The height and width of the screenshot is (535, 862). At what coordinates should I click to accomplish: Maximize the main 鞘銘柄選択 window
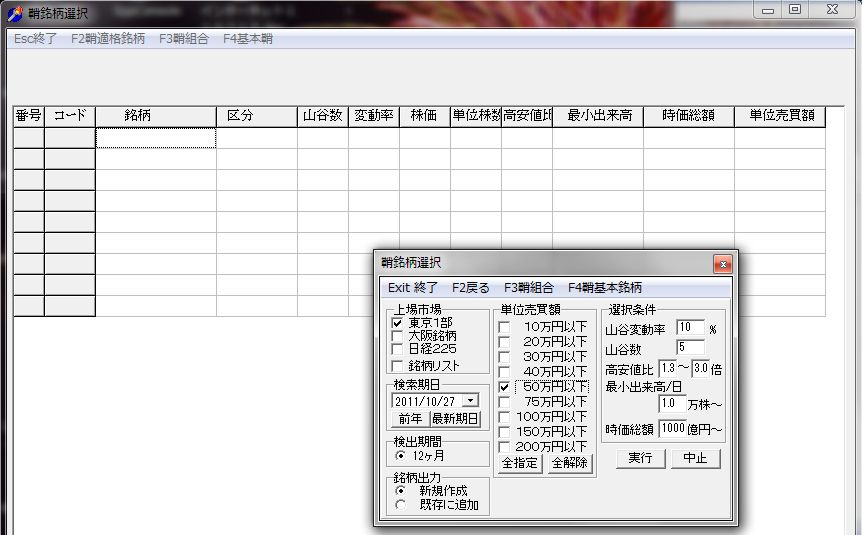795,9
